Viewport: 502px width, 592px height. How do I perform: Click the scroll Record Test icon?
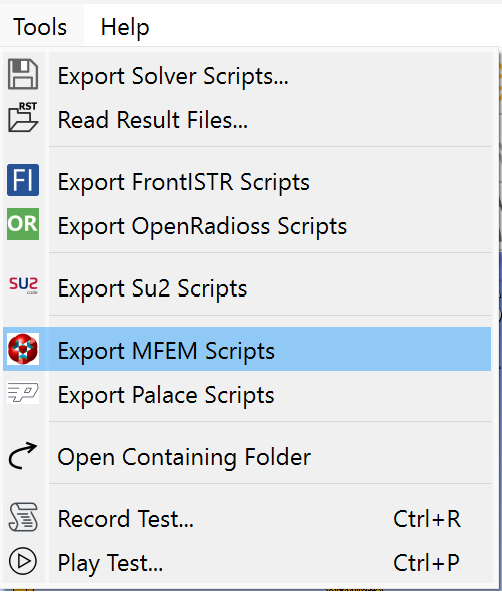coord(23,517)
